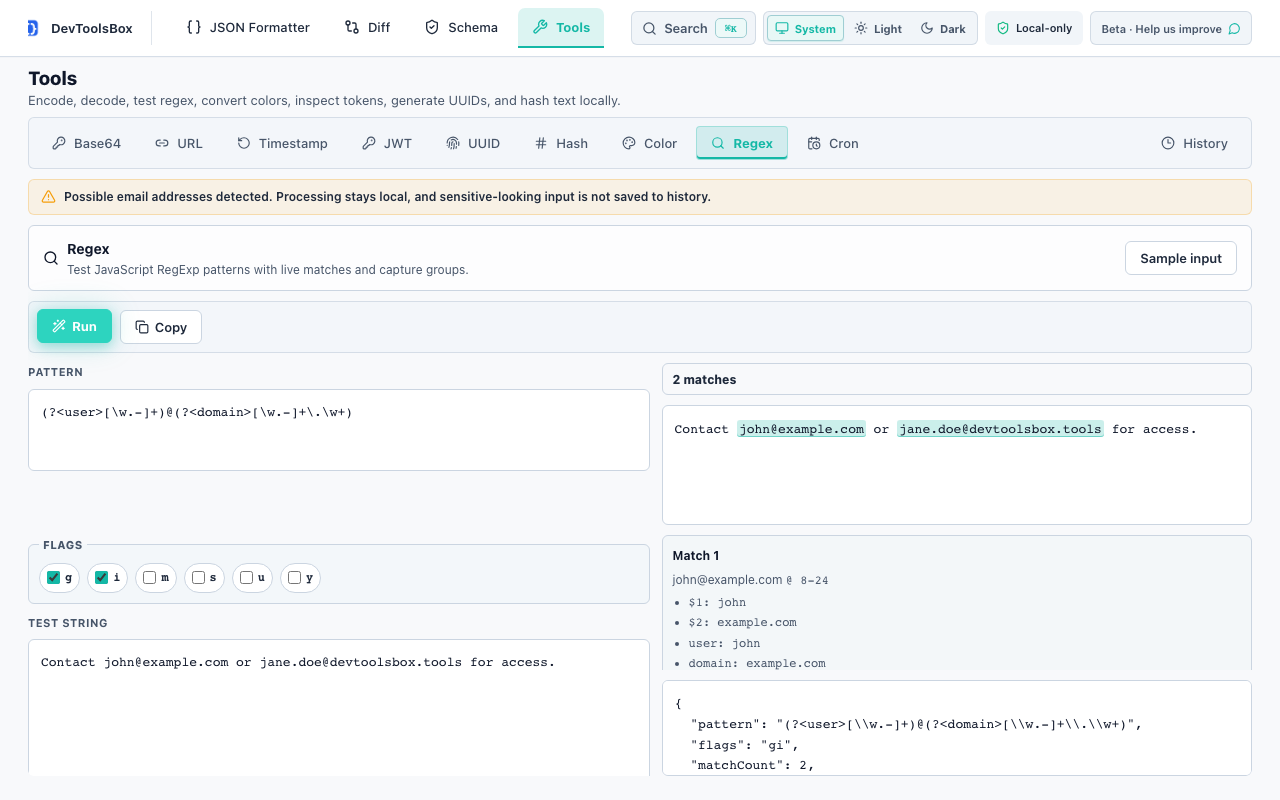Click the warning triangle icon in banner
The width and height of the screenshot is (1280, 800).
coord(48,197)
